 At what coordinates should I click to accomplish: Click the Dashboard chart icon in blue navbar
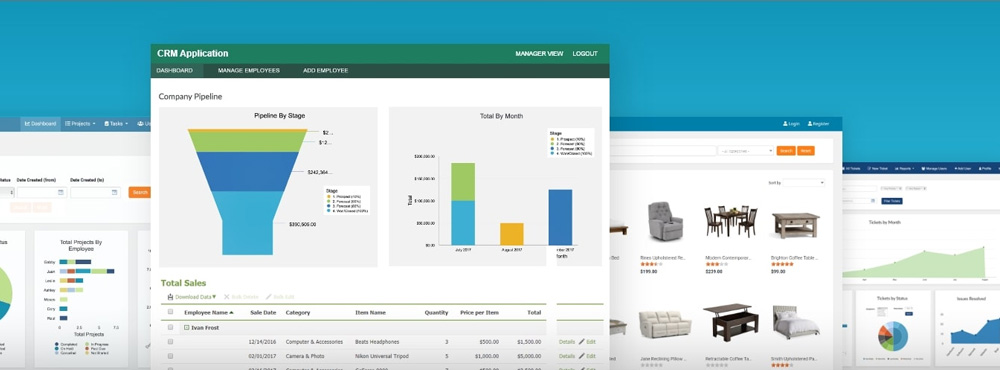pyautogui.click(x=27, y=124)
